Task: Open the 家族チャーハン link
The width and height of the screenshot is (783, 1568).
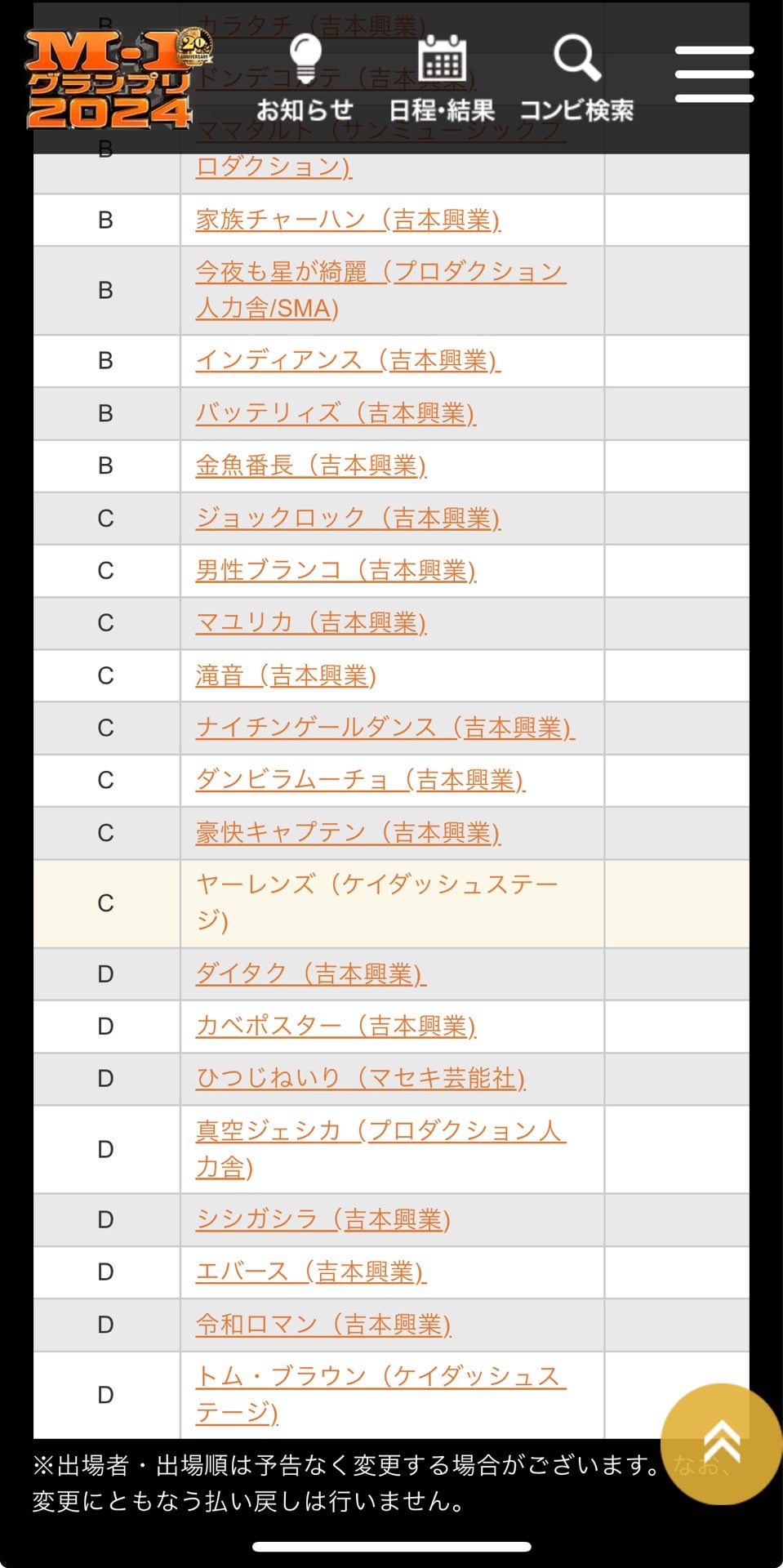Action: [x=348, y=220]
